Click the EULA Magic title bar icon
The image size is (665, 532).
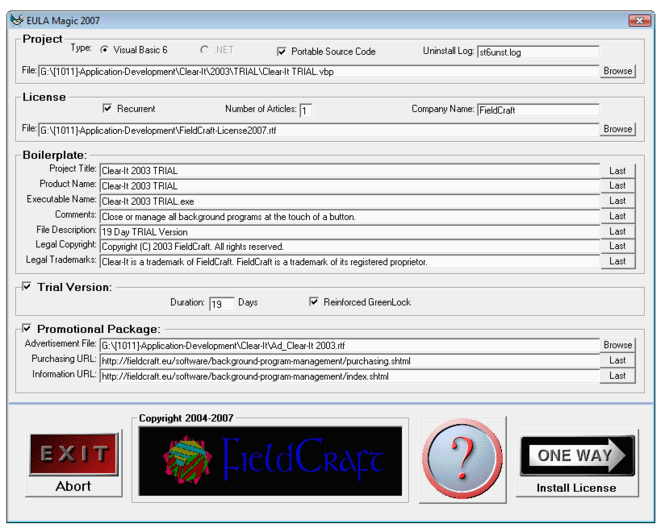(16, 20)
